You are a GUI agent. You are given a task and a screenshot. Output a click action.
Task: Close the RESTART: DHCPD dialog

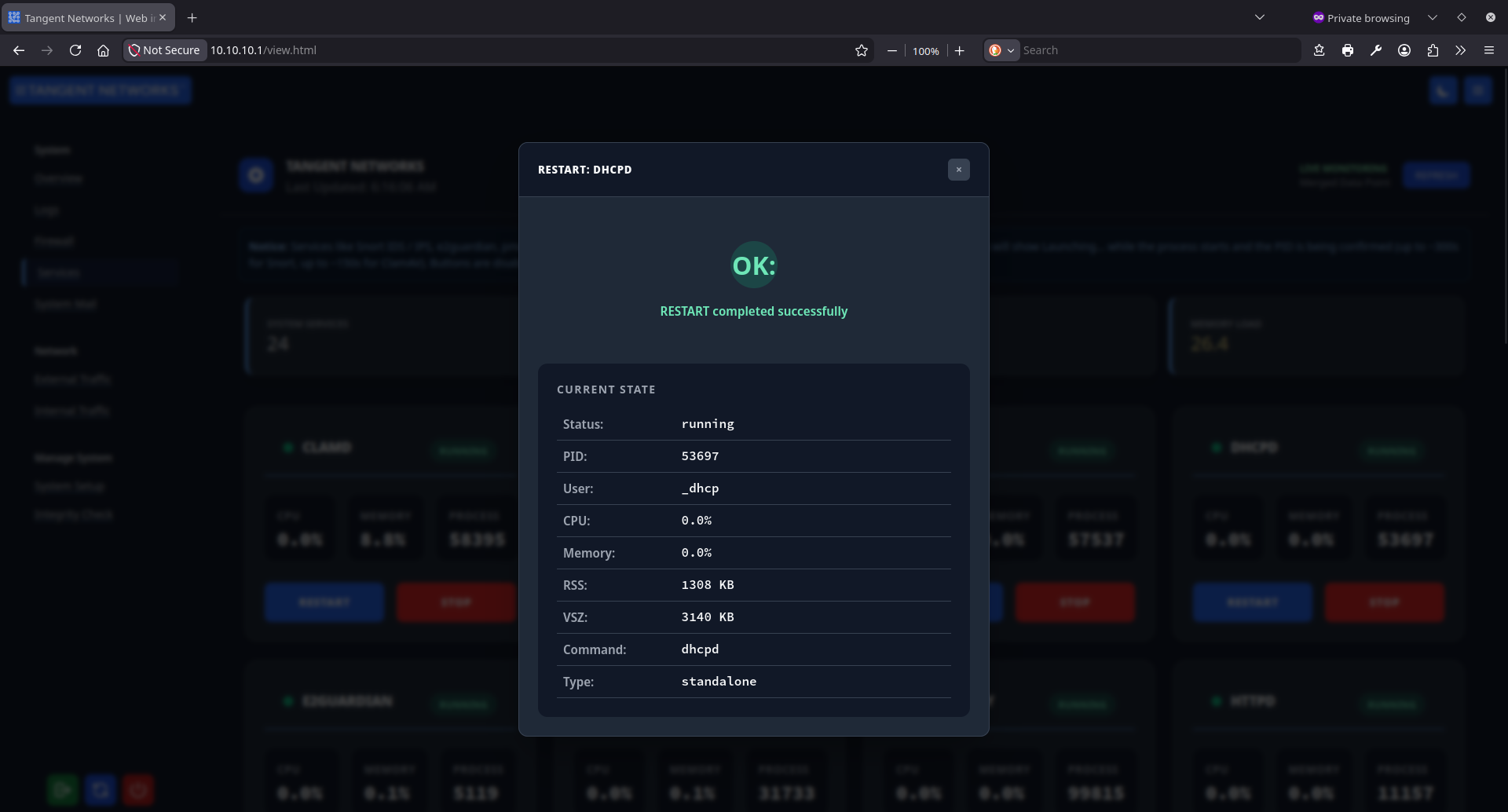[958, 169]
